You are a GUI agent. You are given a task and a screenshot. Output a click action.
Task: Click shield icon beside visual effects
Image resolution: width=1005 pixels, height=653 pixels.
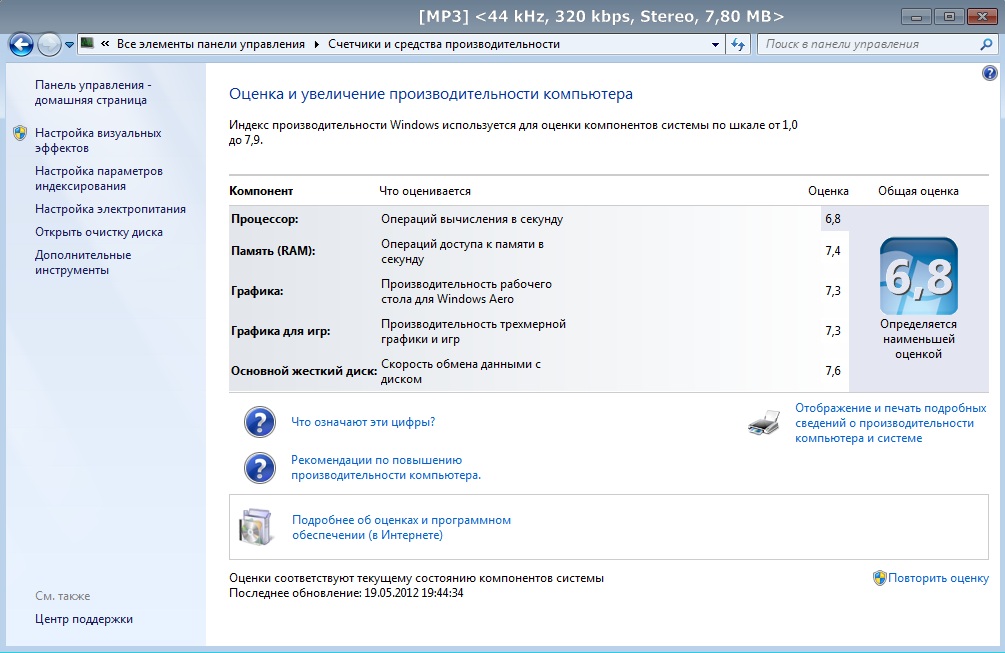point(20,133)
